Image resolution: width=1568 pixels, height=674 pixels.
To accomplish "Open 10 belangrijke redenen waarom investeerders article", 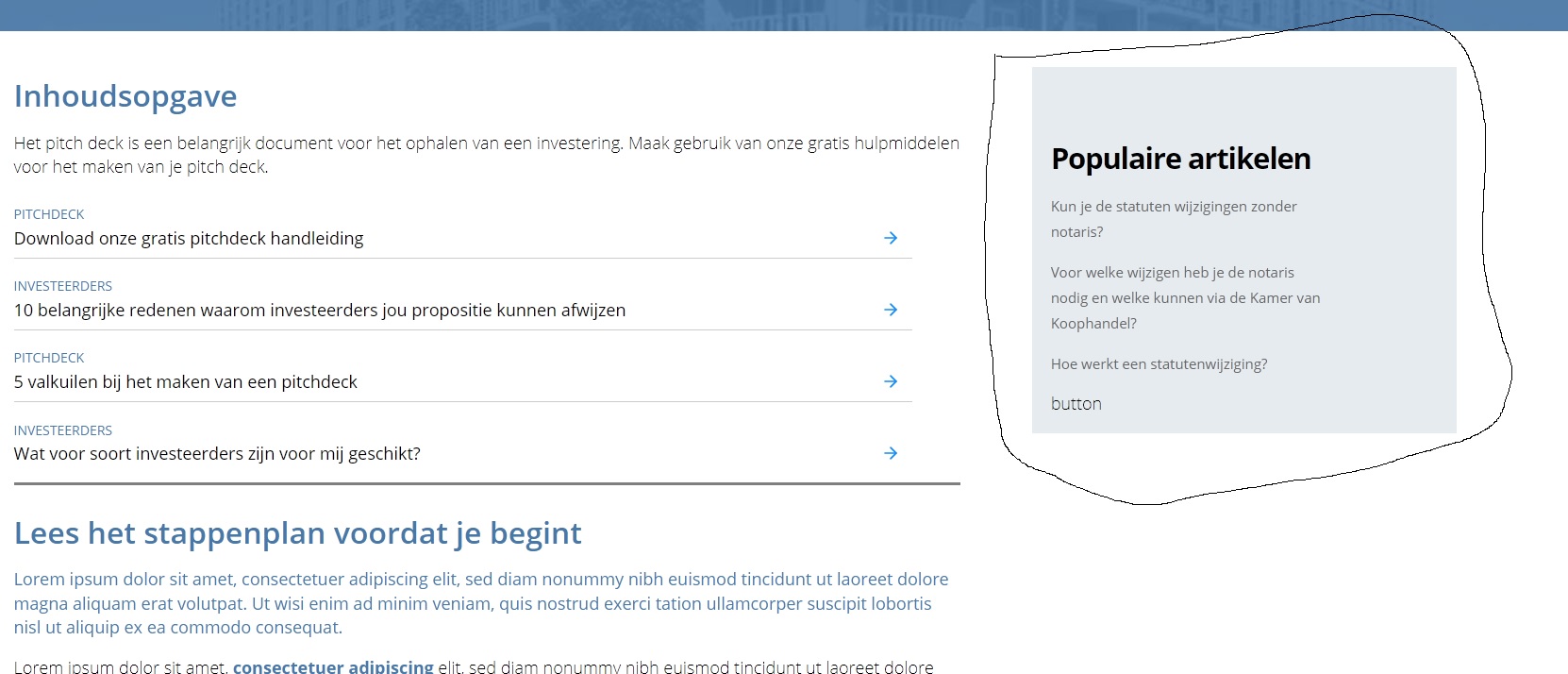I will [x=320, y=311].
